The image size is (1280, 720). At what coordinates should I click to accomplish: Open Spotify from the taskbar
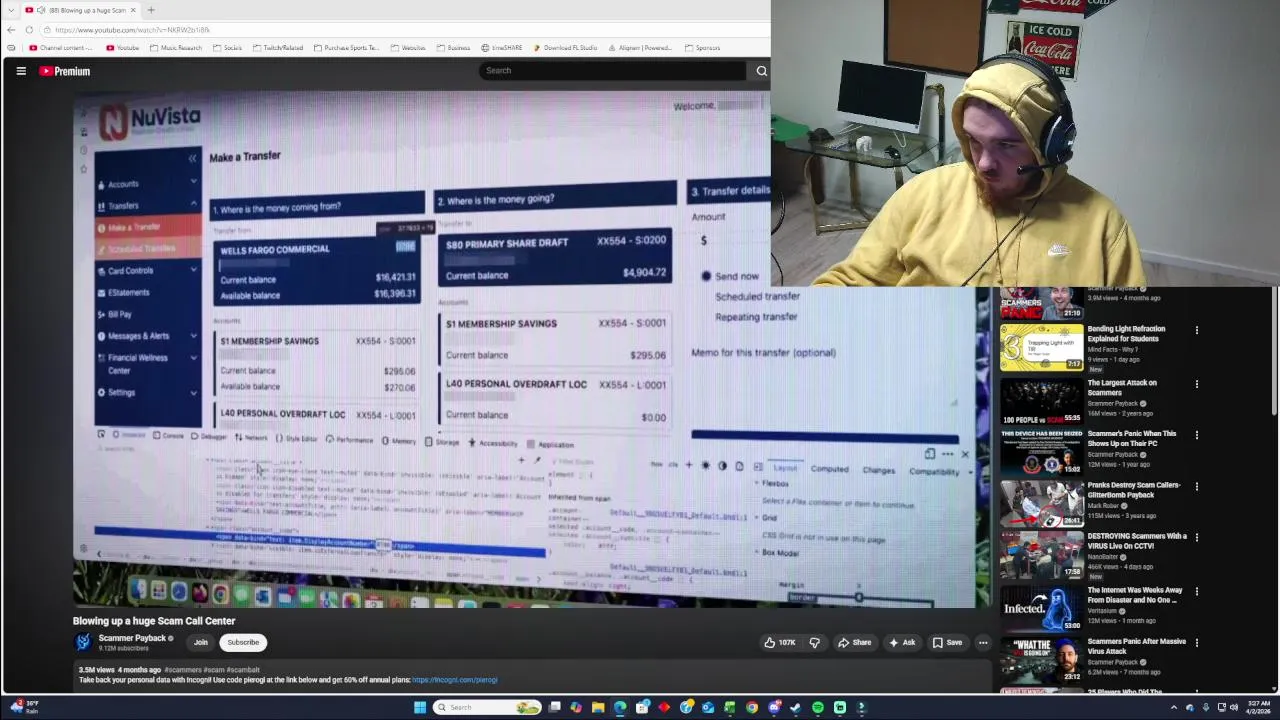(818, 708)
